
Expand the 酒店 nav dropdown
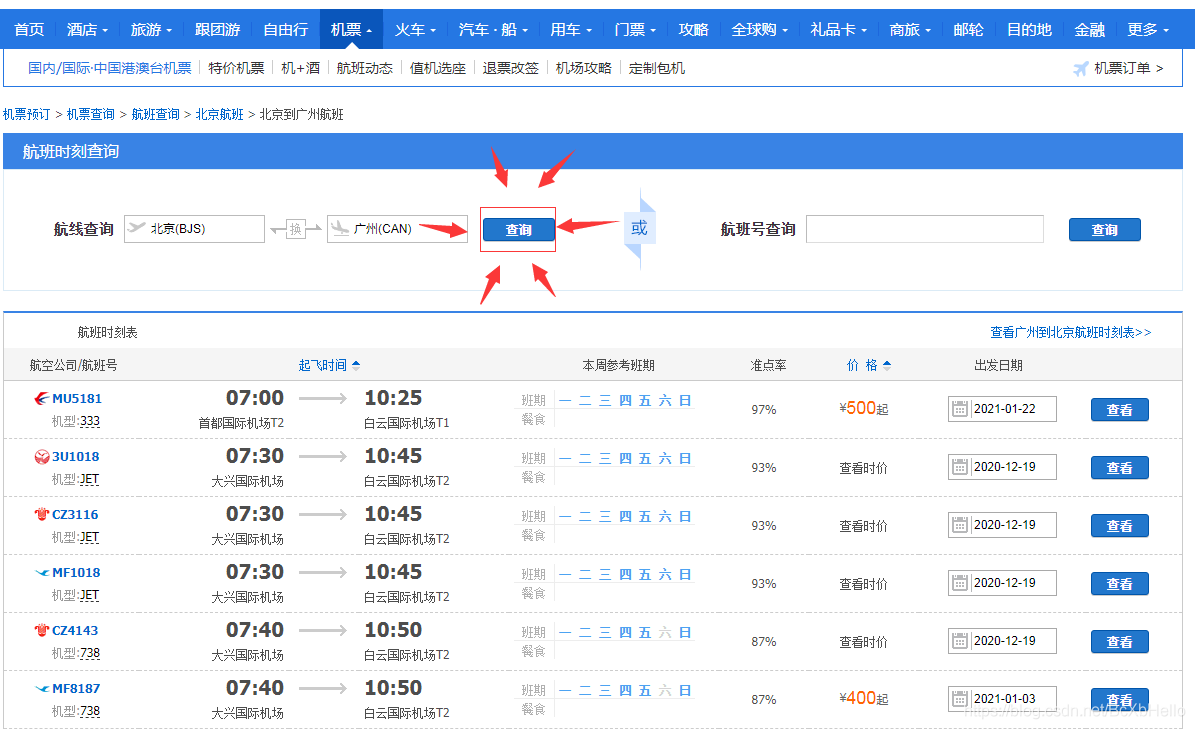(87, 30)
